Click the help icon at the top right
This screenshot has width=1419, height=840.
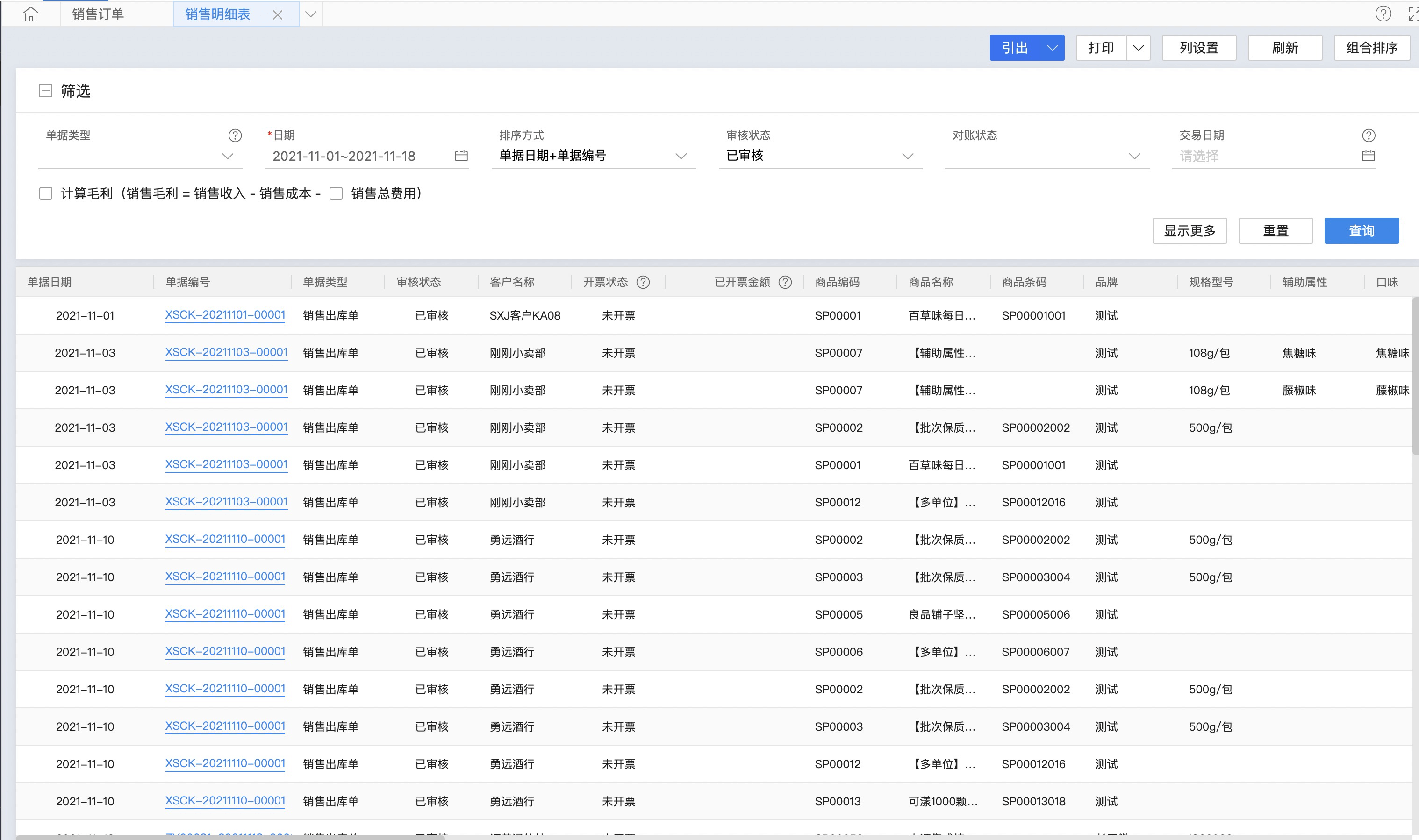1383,14
